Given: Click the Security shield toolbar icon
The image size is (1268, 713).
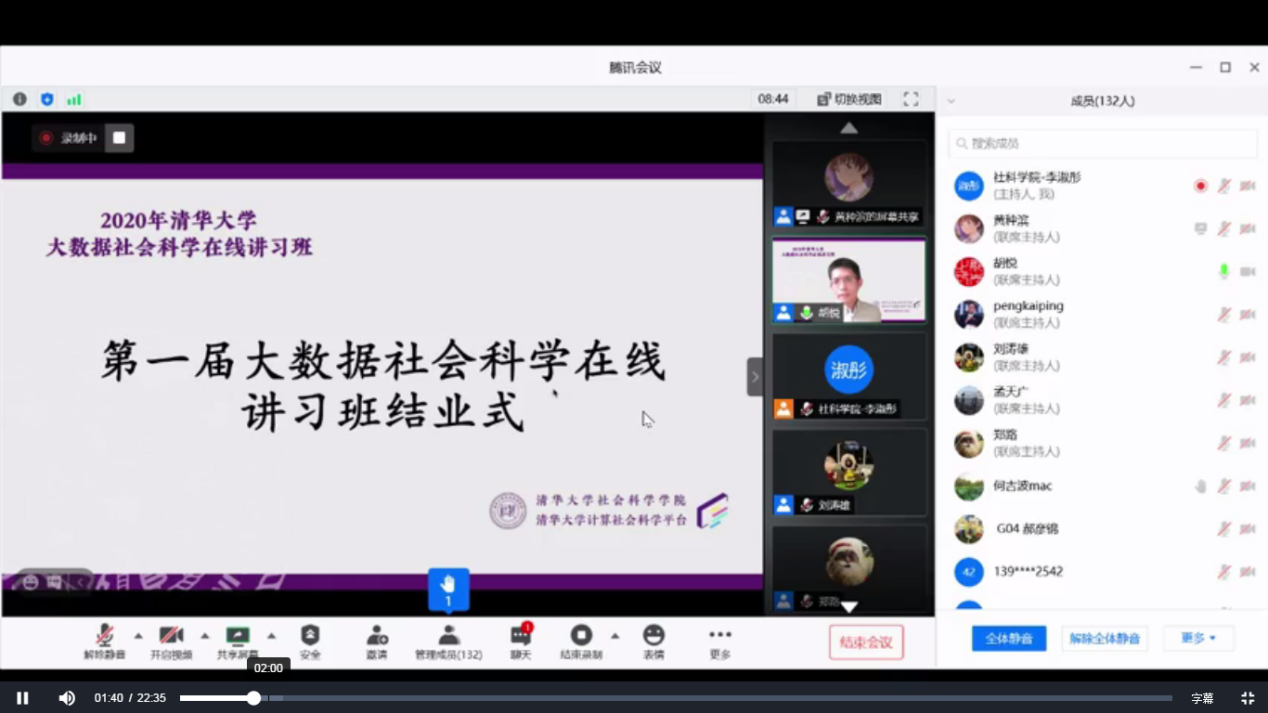Looking at the screenshot, I should (310, 637).
